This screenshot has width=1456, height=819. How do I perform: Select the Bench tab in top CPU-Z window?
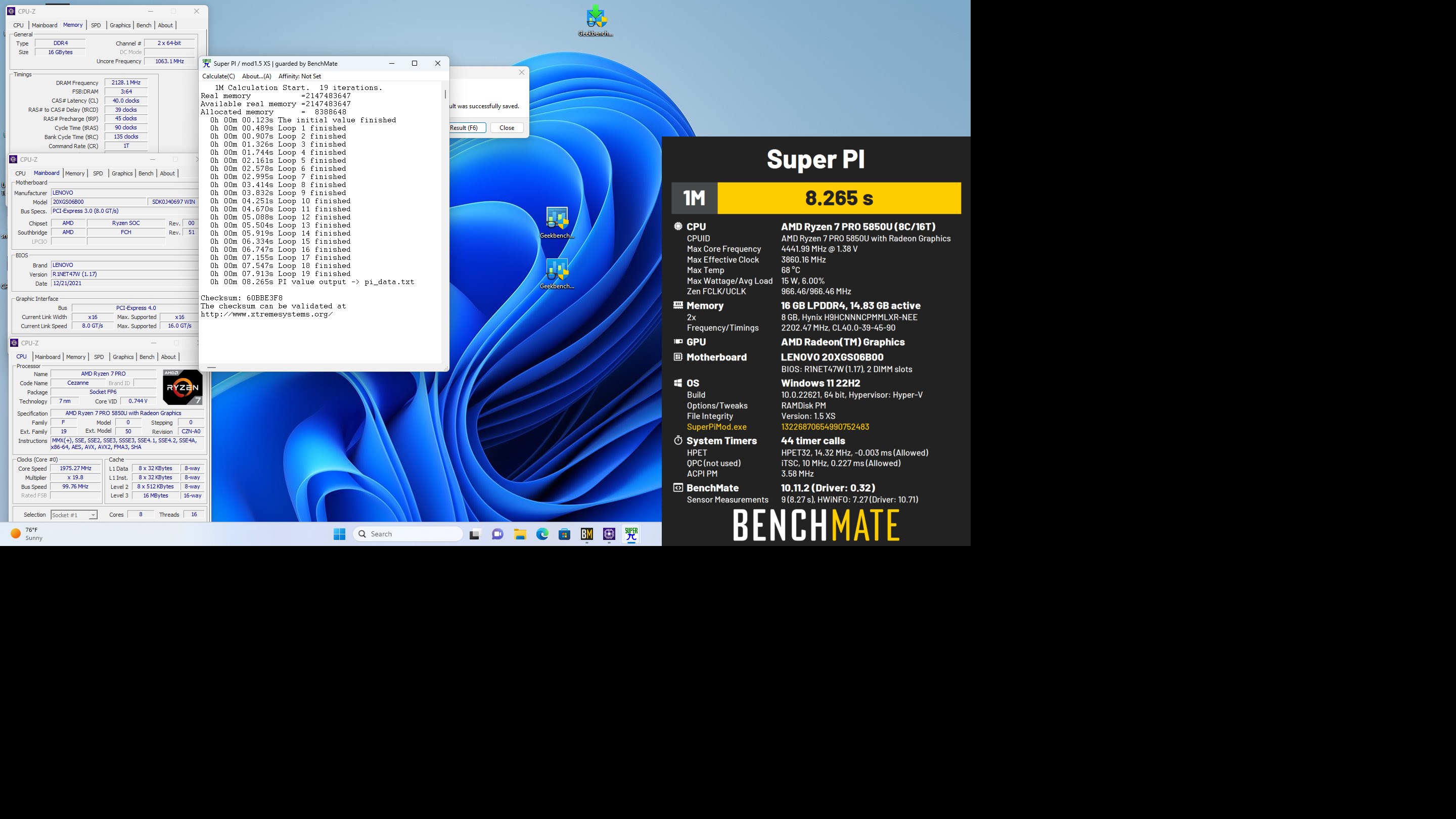pos(144,25)
